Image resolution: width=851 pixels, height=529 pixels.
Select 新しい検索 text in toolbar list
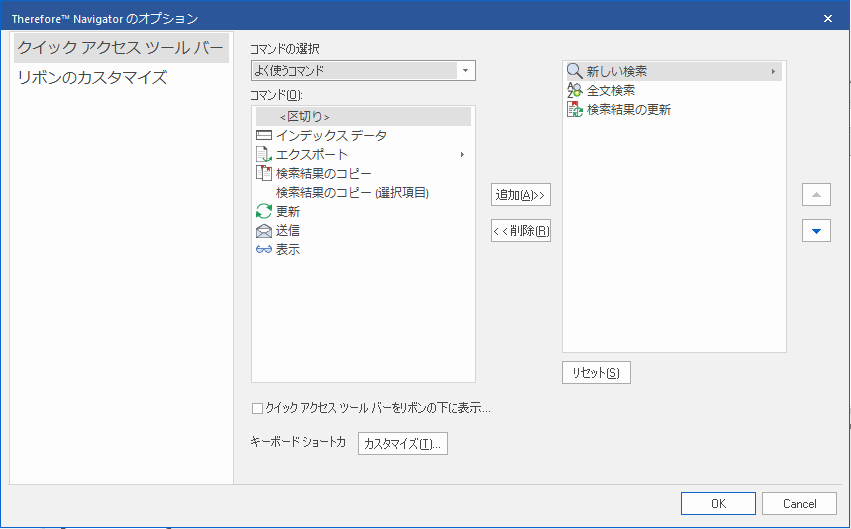pyautogui.click(x=617, y=71)
